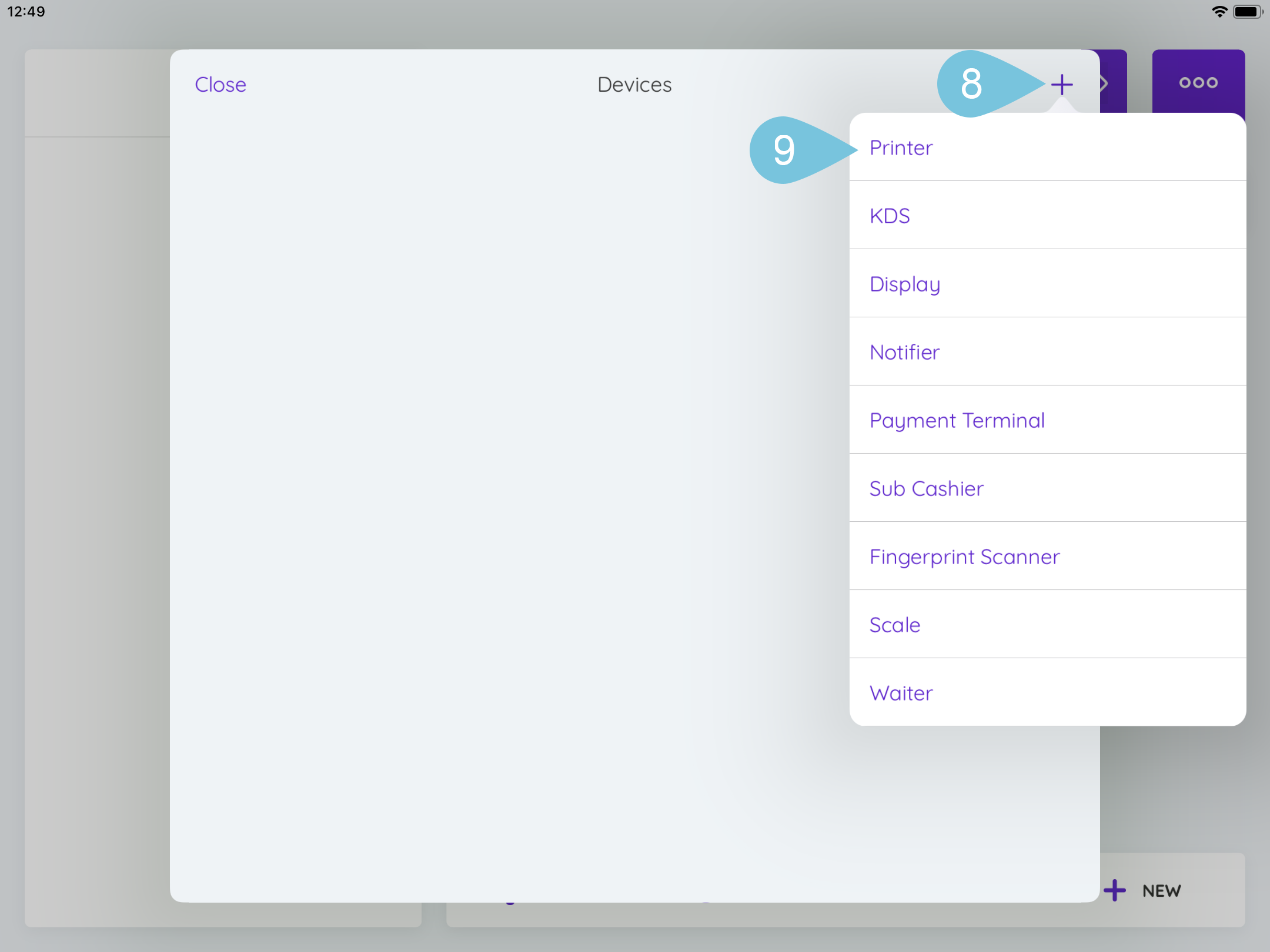Viewport: 1270px width, 952px height.
Task: Select the Waiter option
Action: tap(901, 693)
